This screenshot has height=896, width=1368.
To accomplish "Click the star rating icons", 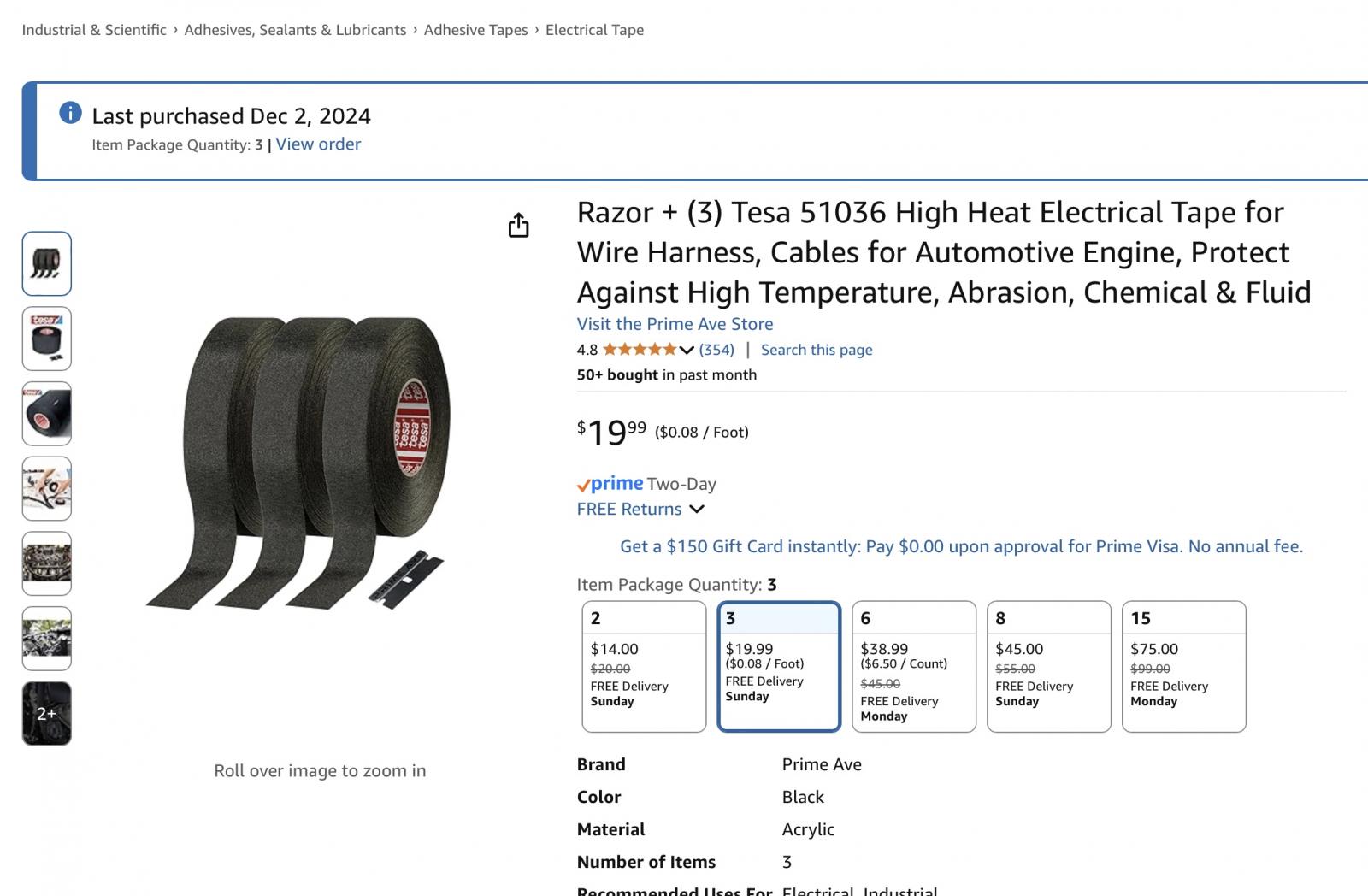I will click(x=639, y=349).
